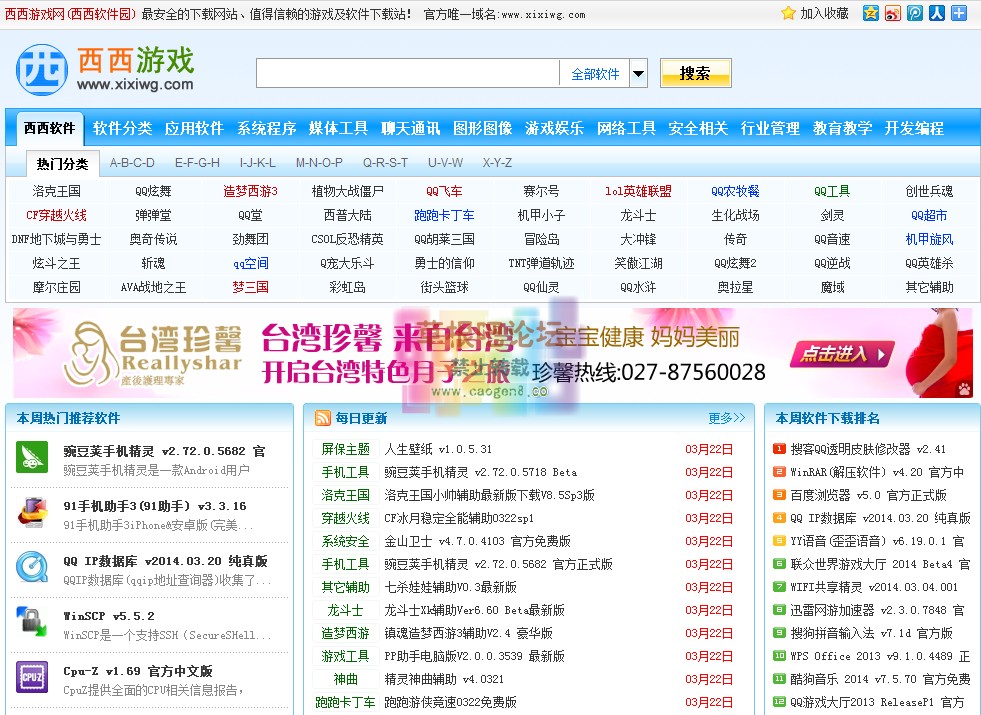This screenshot has width=981, height=715.
Task: Open the Sina Weibo share icon
Action: [x=893, y=13]
